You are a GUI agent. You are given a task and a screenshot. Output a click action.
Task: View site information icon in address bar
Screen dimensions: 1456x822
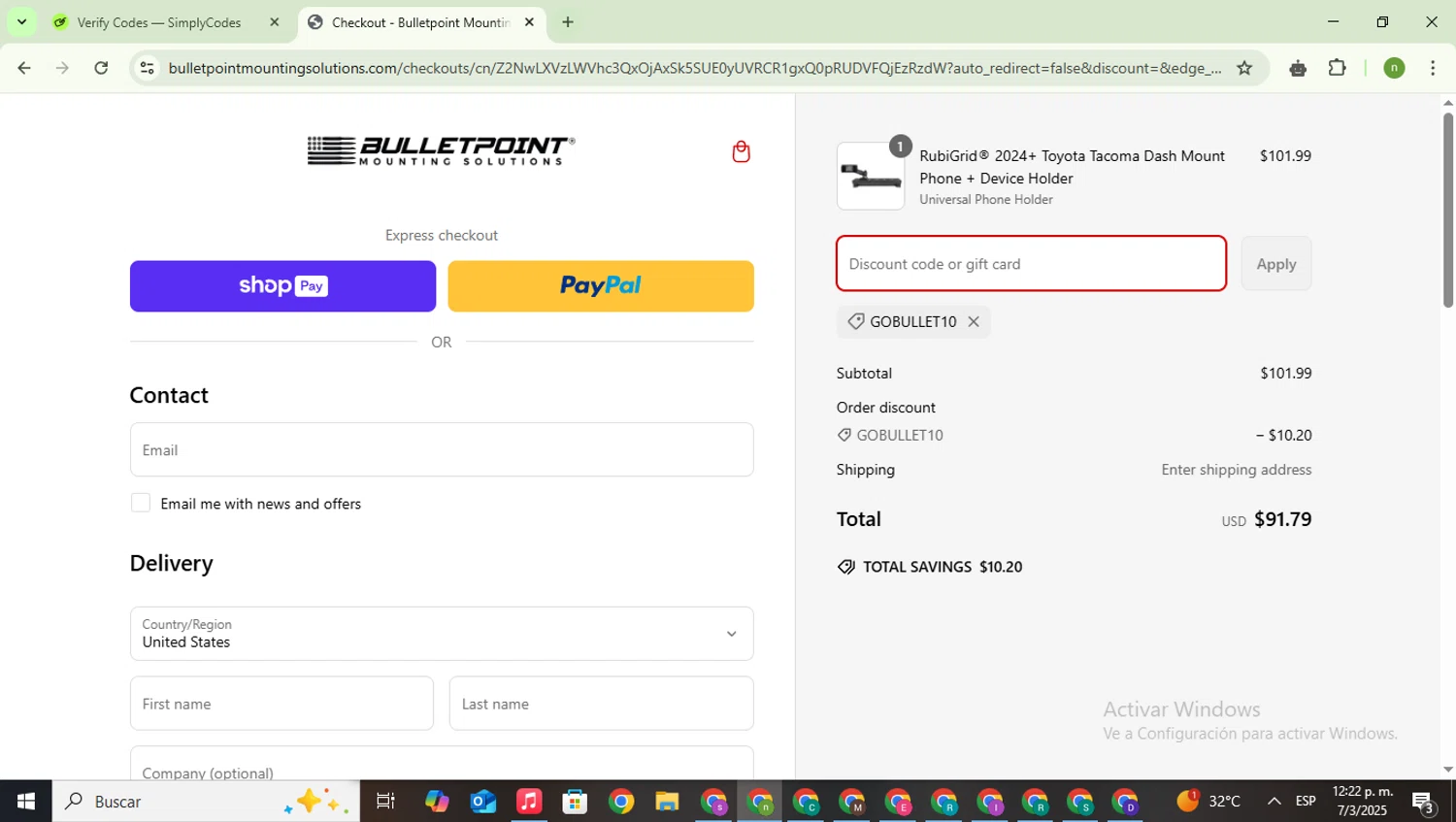(x=148, y=68)
